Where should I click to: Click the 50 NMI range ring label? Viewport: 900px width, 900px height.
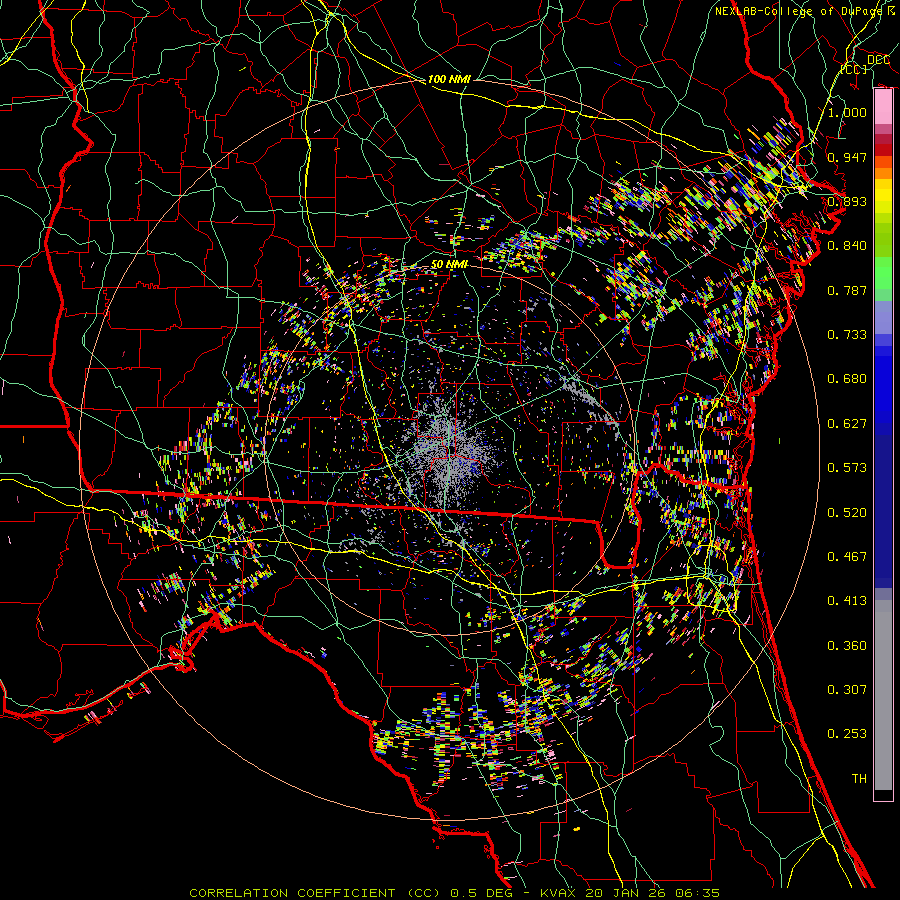tap(449, 263)
